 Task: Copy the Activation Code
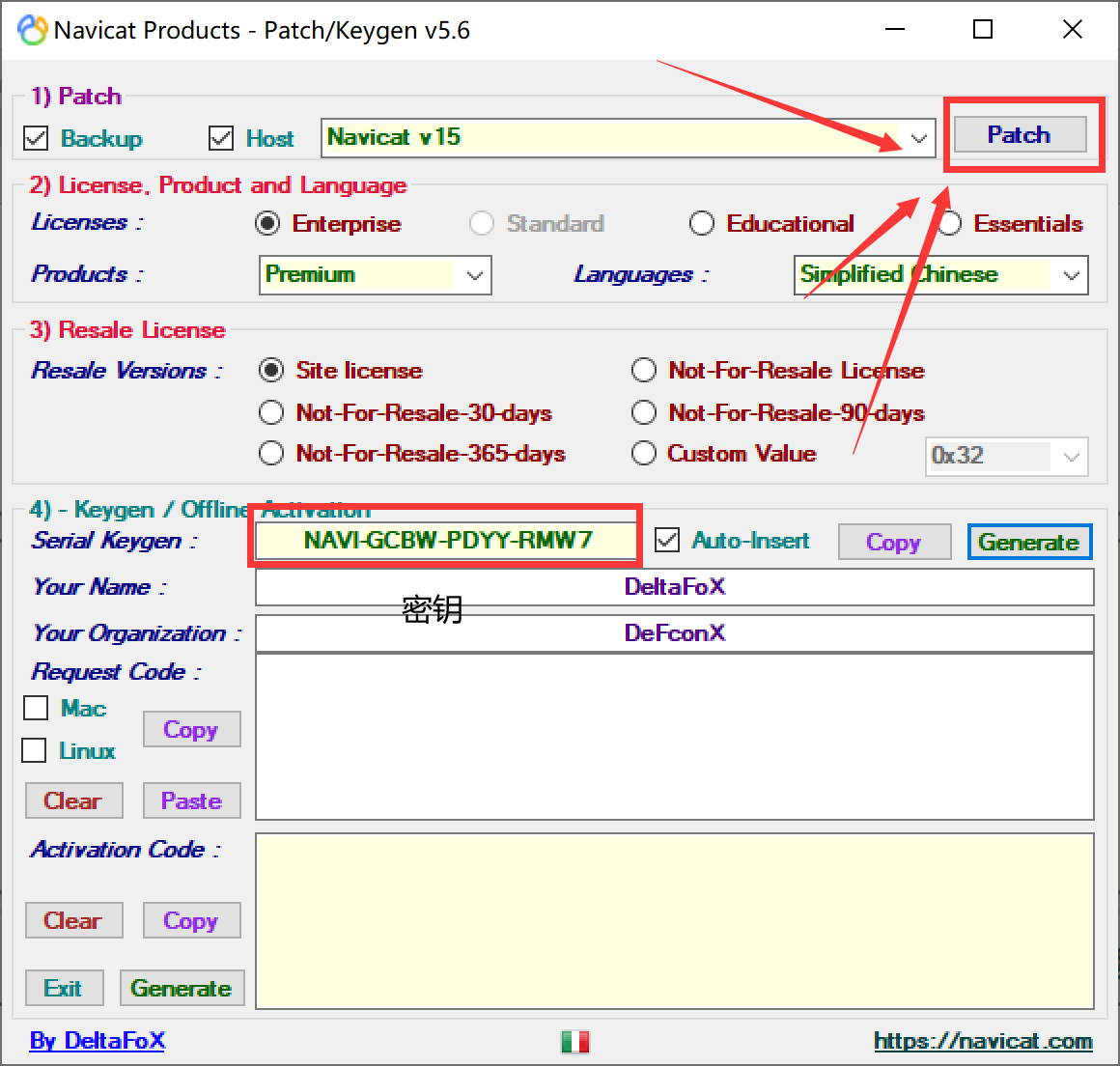point(191,920)
